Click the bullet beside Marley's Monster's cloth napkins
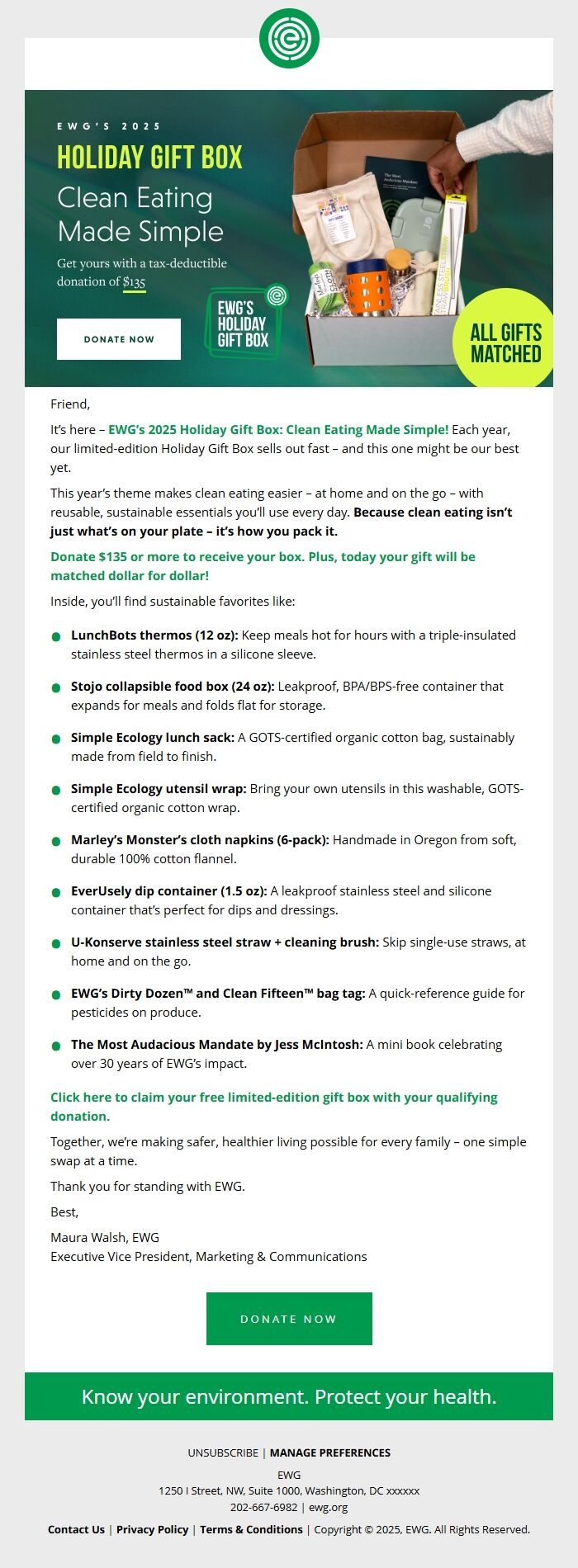Viewport: 578px width, 1568px height. (55, 840)
